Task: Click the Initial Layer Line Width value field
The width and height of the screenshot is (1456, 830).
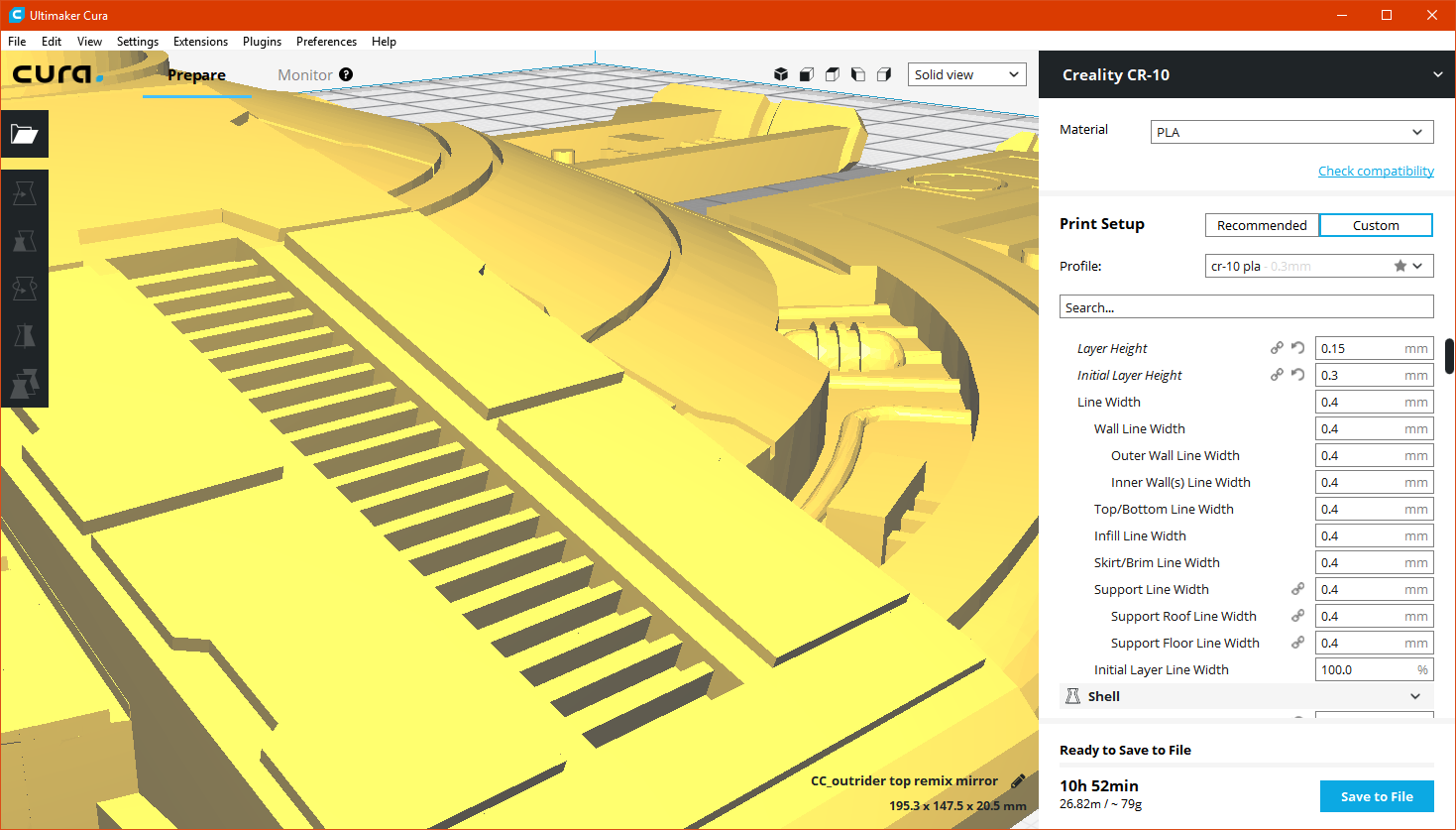Action: coord(1374,669)
